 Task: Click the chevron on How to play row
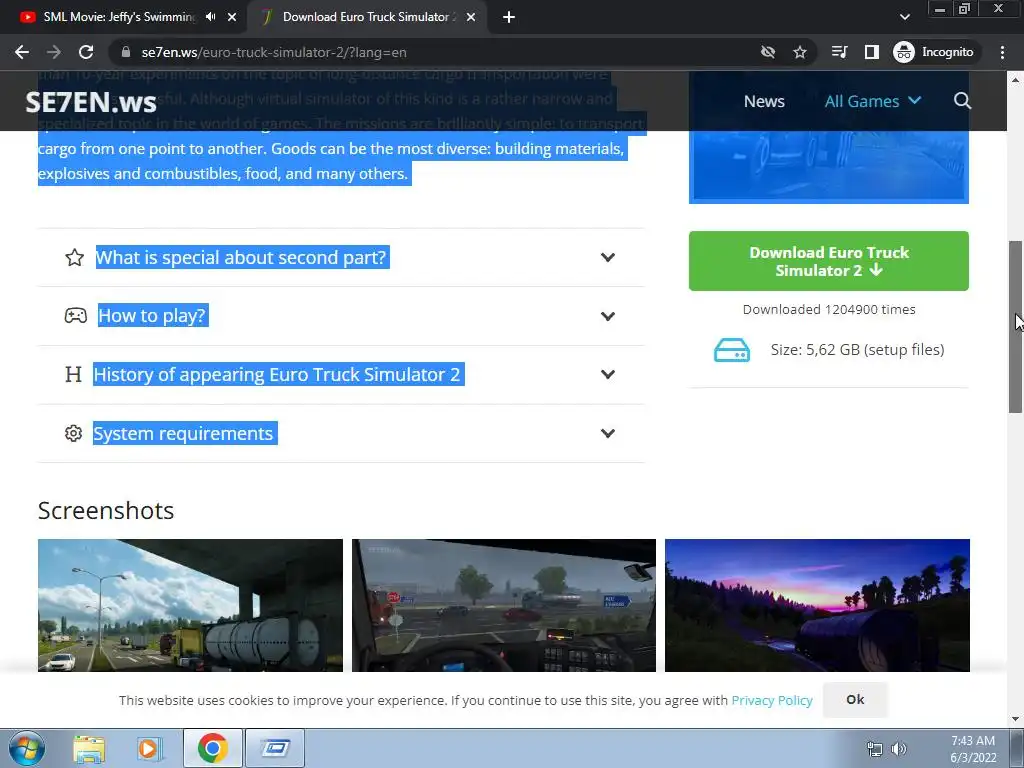tap(607, 316)
